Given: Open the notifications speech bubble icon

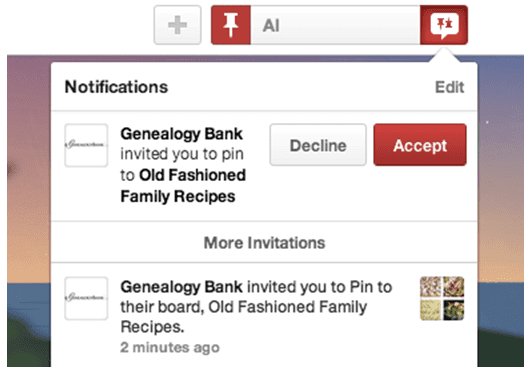Looking at the screenshot, I should click(444, 25).
